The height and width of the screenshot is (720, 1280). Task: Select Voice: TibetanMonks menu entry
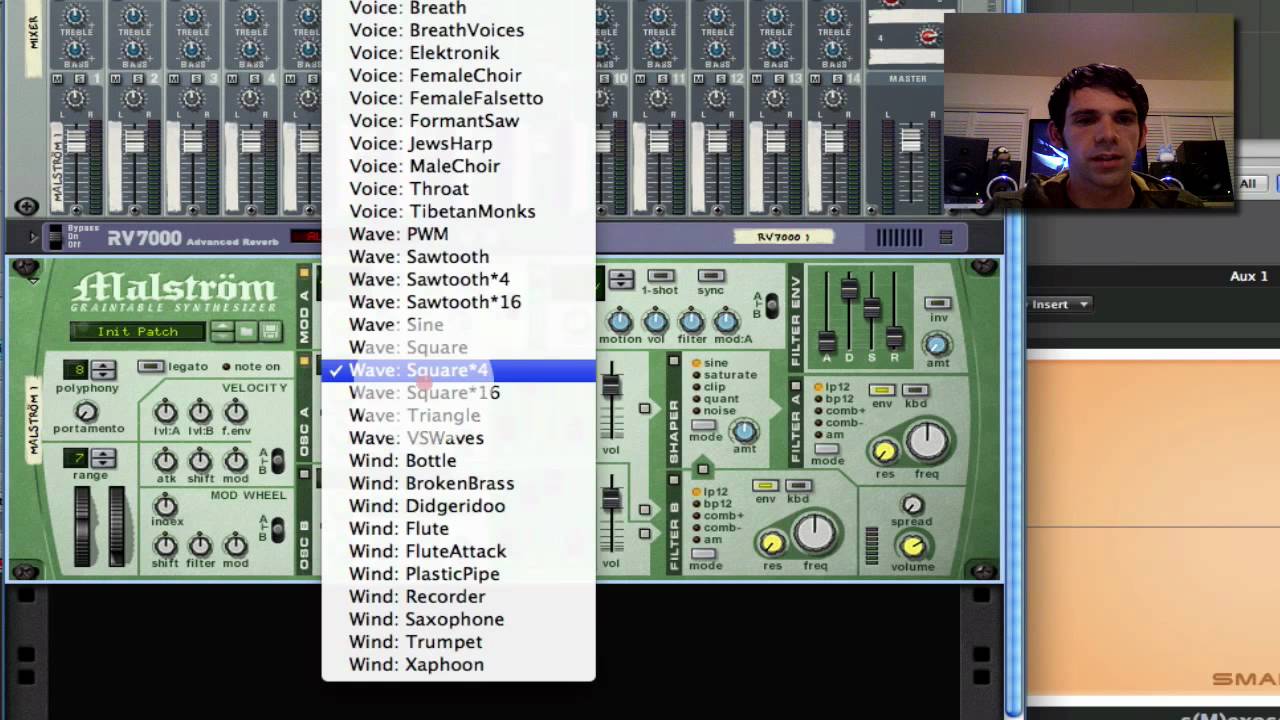[458, 211]
